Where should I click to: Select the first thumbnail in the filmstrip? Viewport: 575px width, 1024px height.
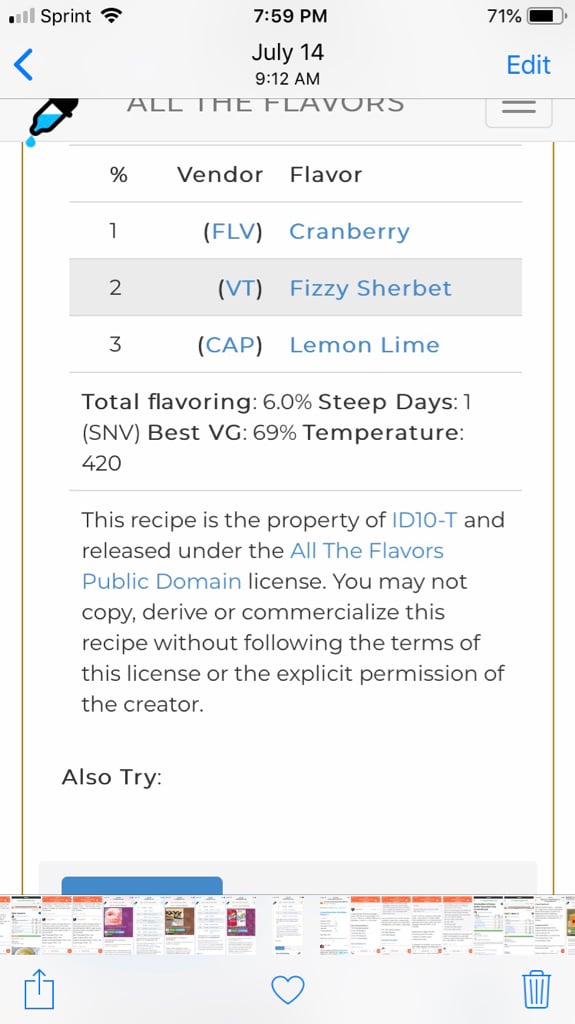5,925
